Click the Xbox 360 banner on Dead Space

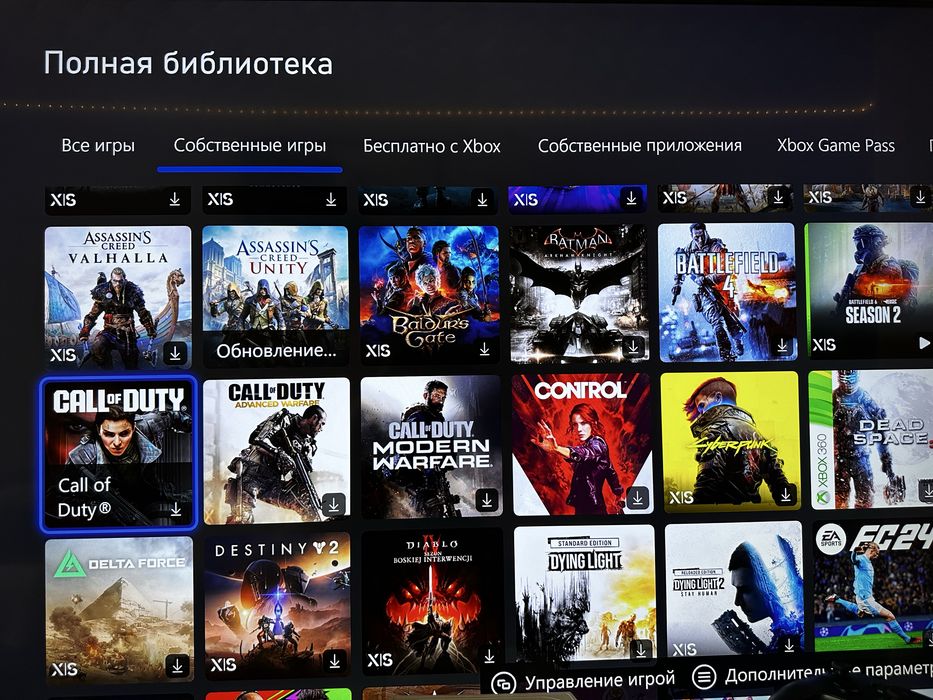[x=821, y=440]
